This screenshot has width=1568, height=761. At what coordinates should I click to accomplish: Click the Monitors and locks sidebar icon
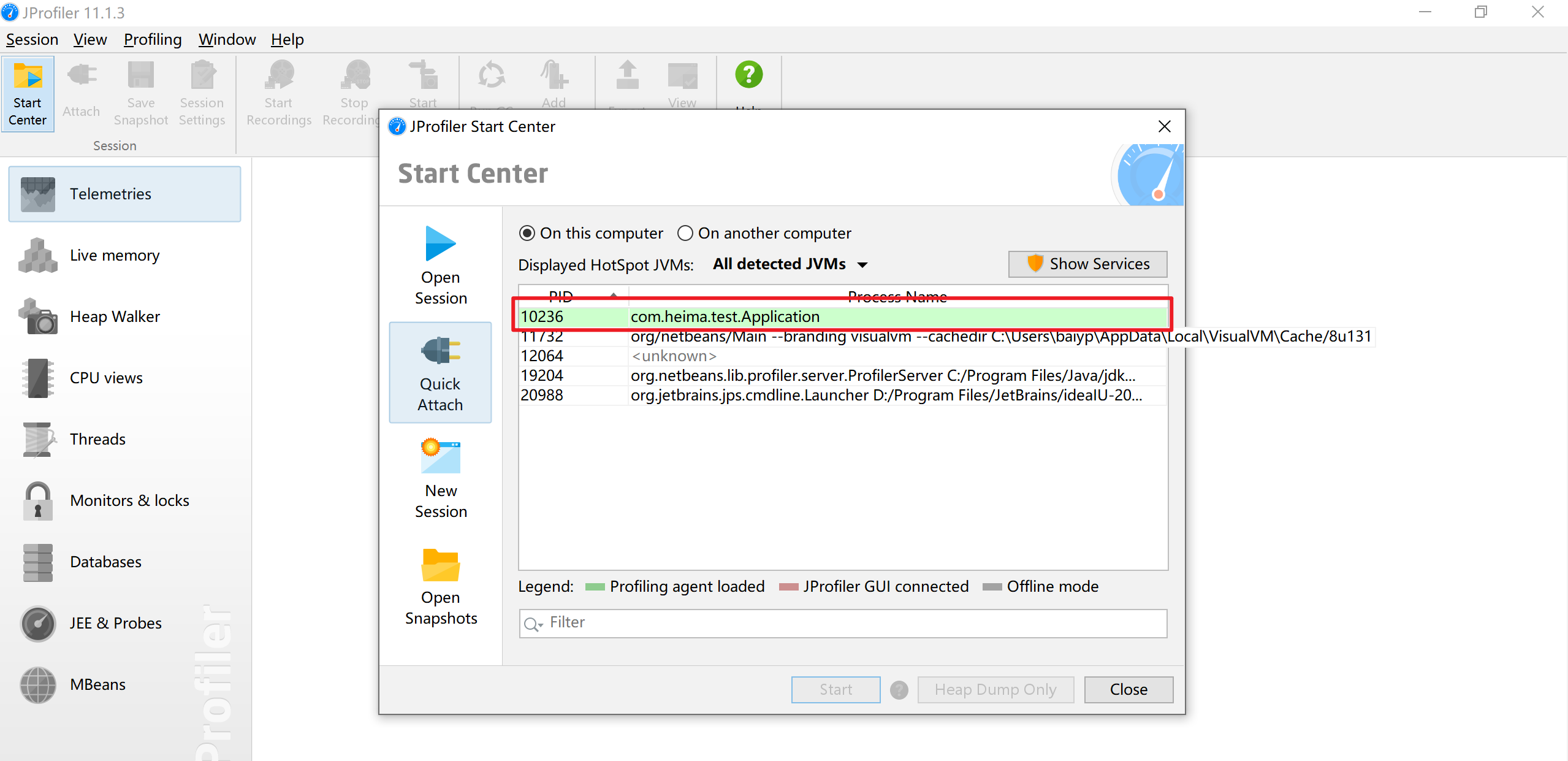(x=37, y=500)
